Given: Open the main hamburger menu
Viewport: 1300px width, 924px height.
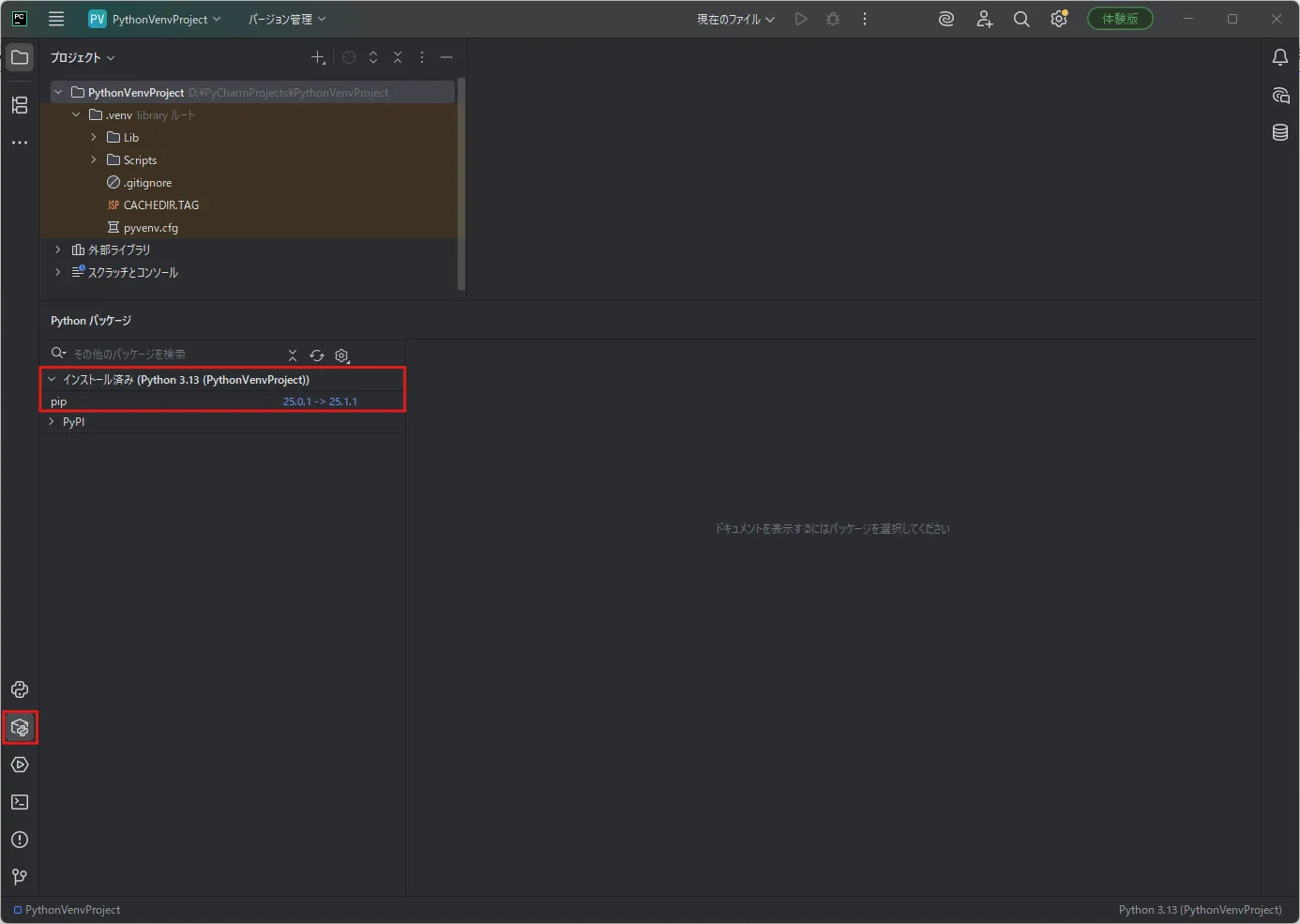Looking at the screenshot, I should pyautogui.click(x=56, y=19).
